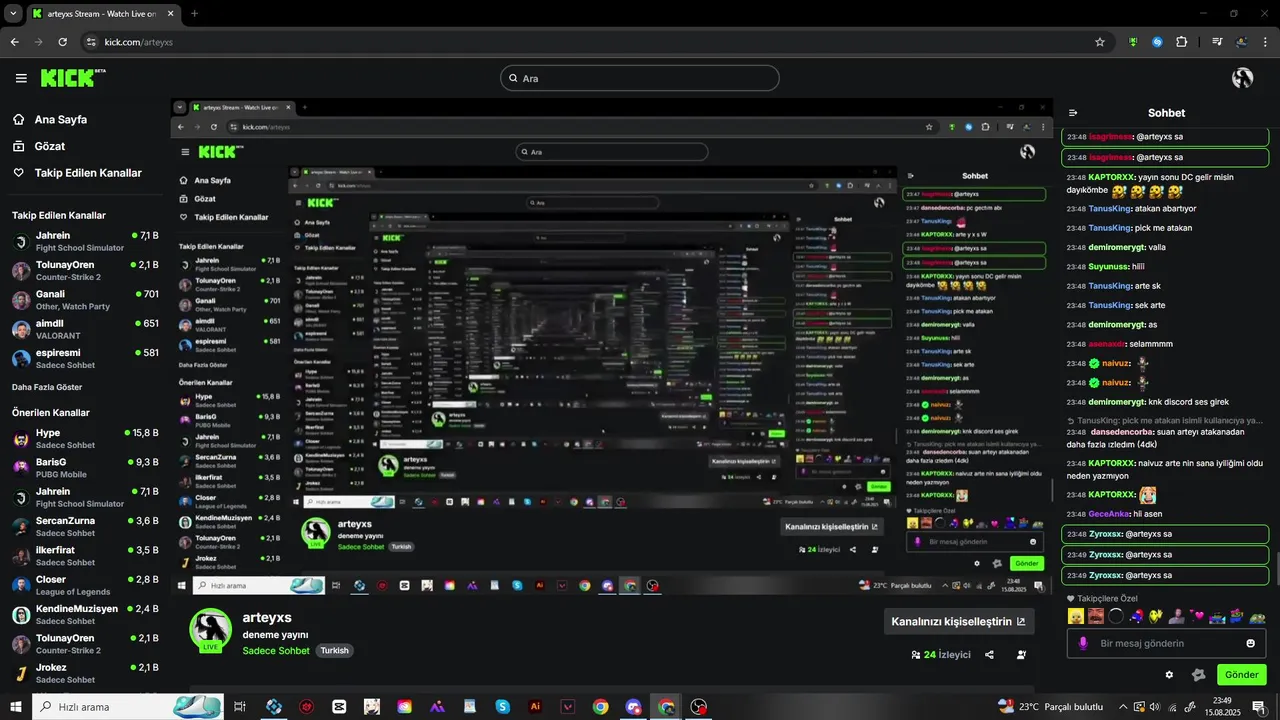Image resolution: width=1280 pixels, height=720 pixels.
Task: Open the Sadece Sohbet category link
Action: [276, 651]
